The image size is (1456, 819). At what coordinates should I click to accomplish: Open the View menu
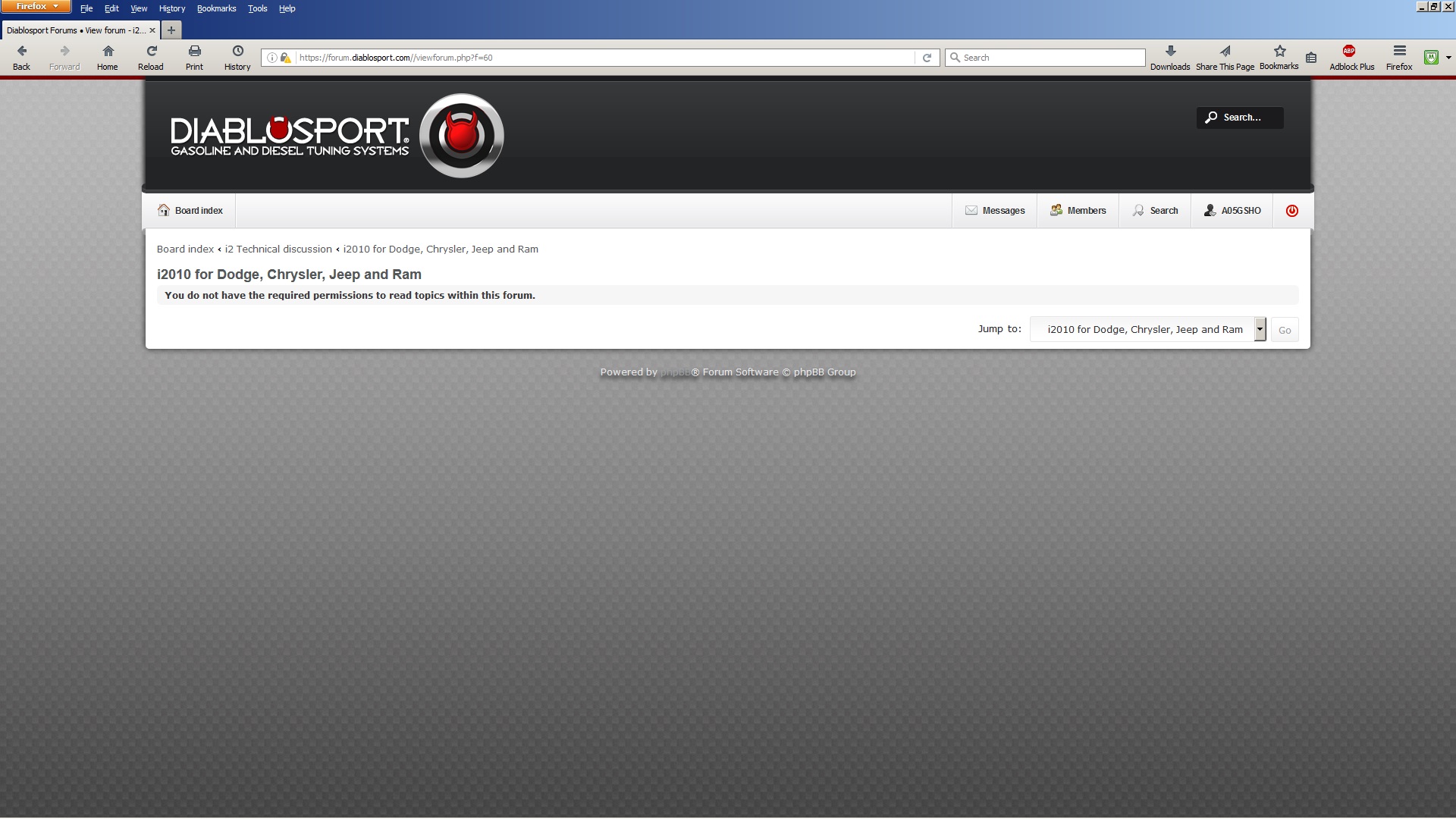click(139, 8)
